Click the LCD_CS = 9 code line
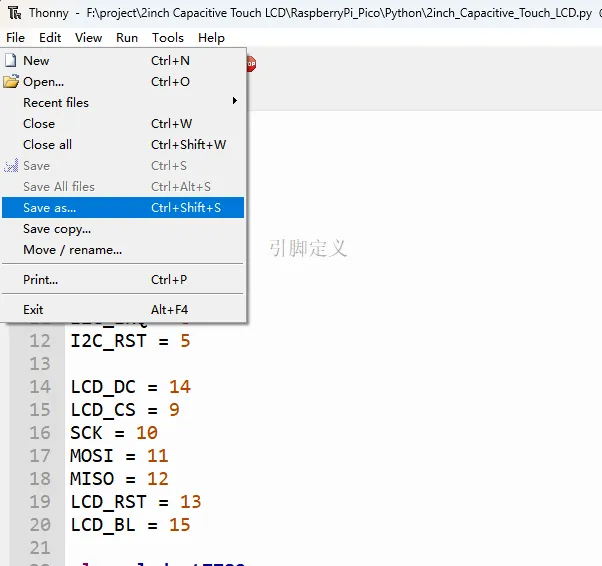Image resolution: width=602 pixels, height=566 pixels. pos(125,410)
